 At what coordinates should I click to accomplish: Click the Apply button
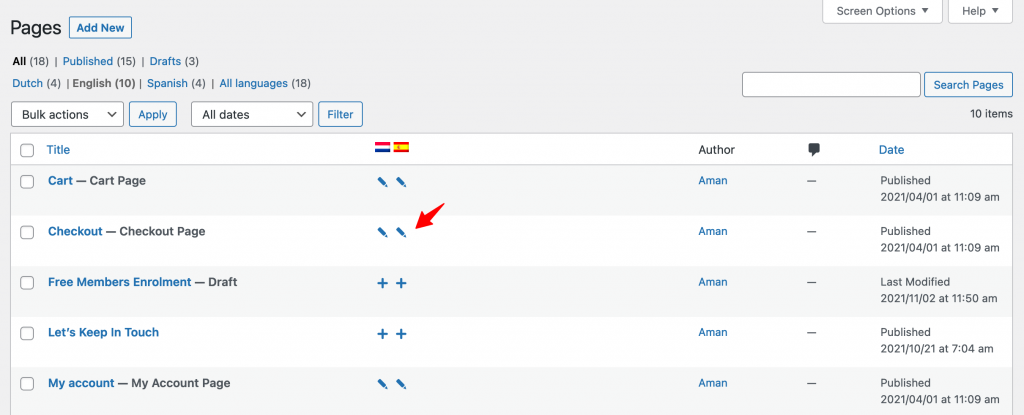[153, 114]
